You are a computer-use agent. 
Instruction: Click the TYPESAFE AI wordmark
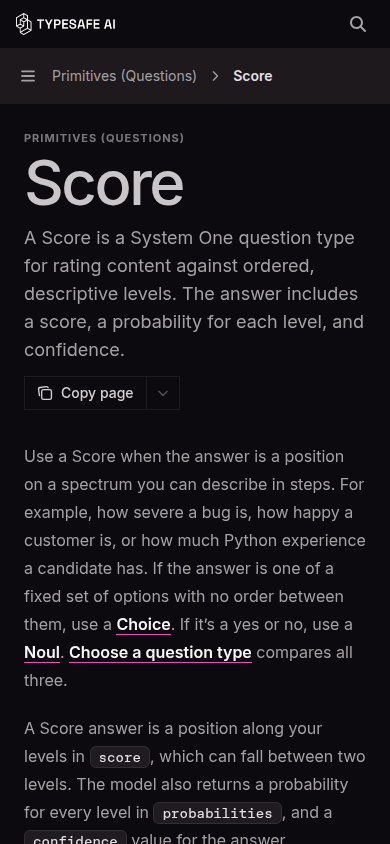pos(76,24)
